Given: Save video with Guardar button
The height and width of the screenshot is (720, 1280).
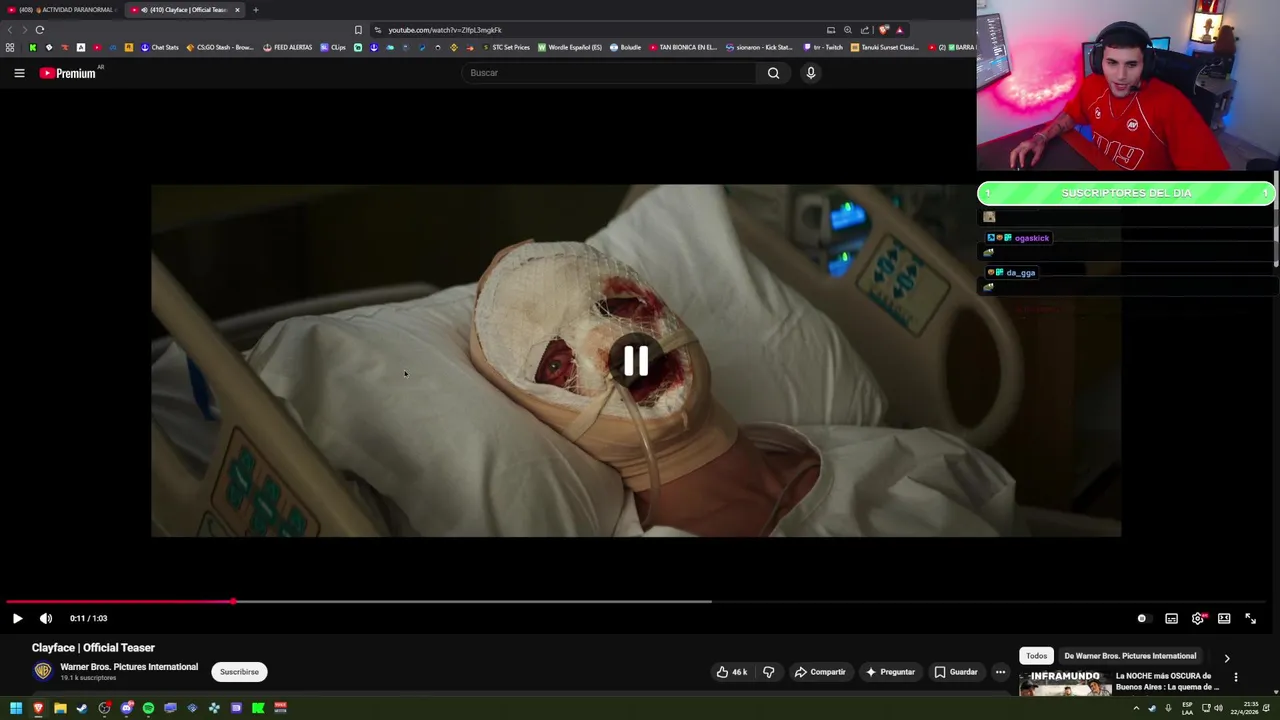Looking at the screenshot, I should tap(956, 672).
